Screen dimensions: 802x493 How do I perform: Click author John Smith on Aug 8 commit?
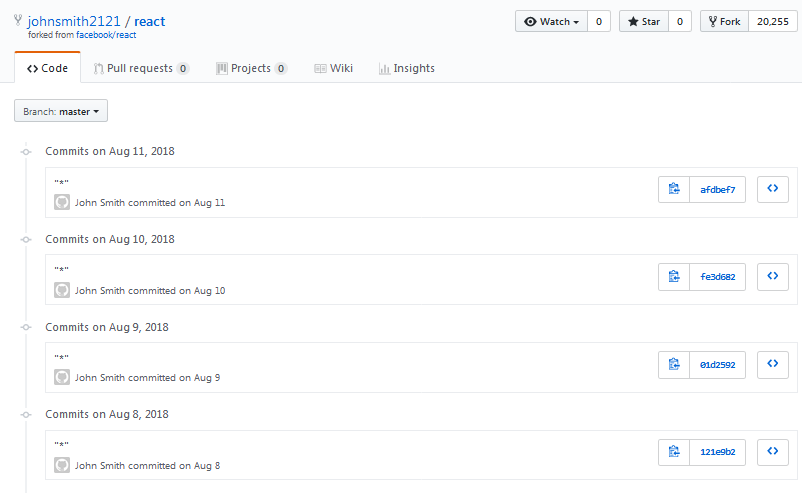click(100, 465)
